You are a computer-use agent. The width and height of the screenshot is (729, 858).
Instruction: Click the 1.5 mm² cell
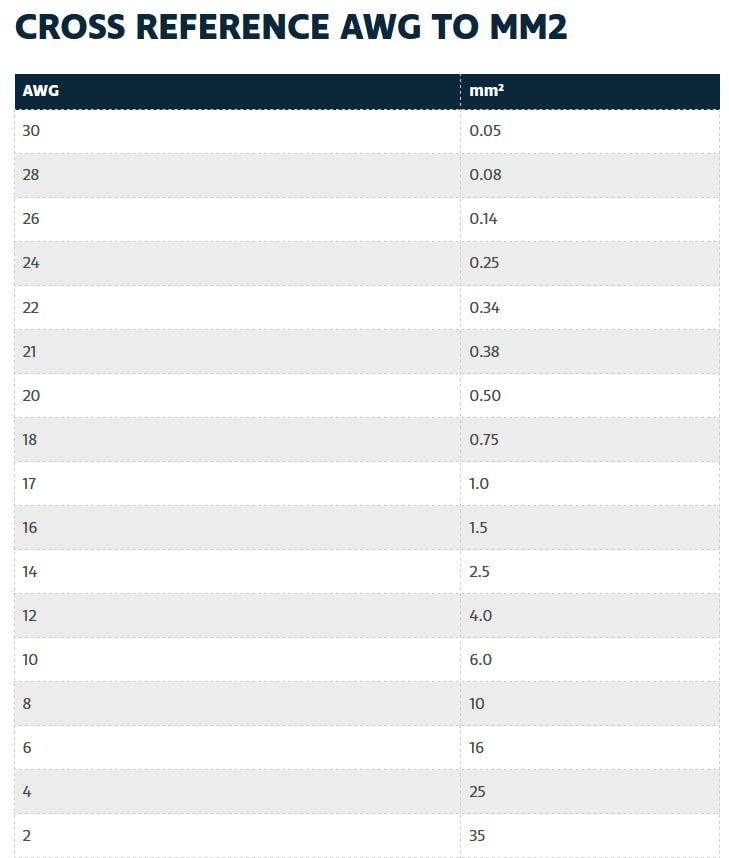(x=479, y=527)
